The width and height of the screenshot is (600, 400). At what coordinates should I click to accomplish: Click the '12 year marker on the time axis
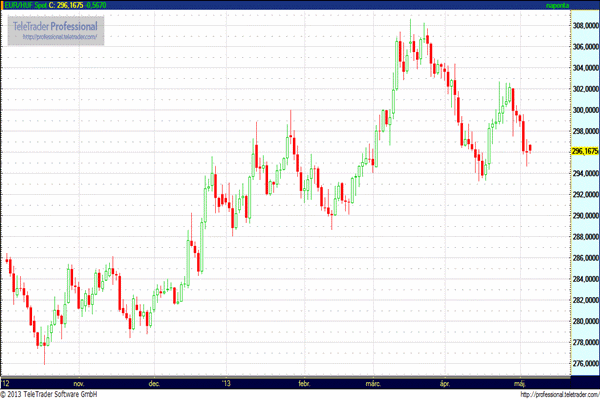coord(7,383)
